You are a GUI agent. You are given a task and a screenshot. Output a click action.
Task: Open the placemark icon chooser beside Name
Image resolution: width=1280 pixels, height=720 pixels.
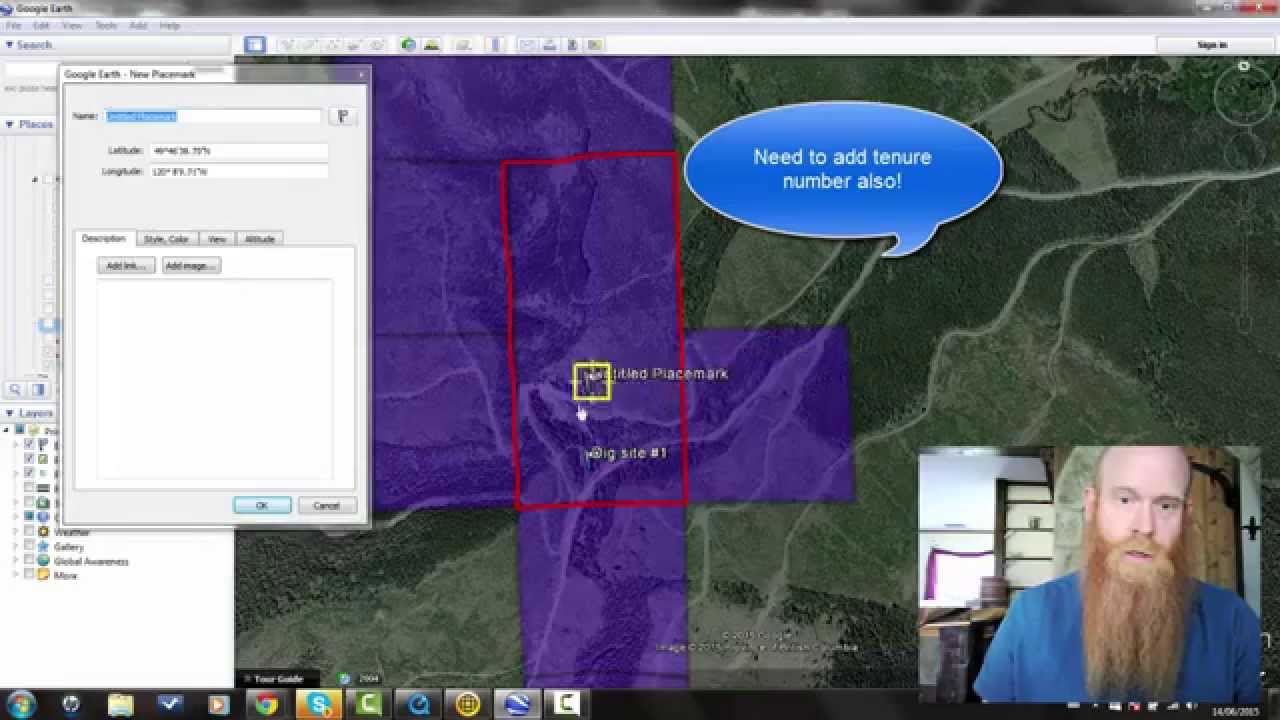(x=343, y=116)
